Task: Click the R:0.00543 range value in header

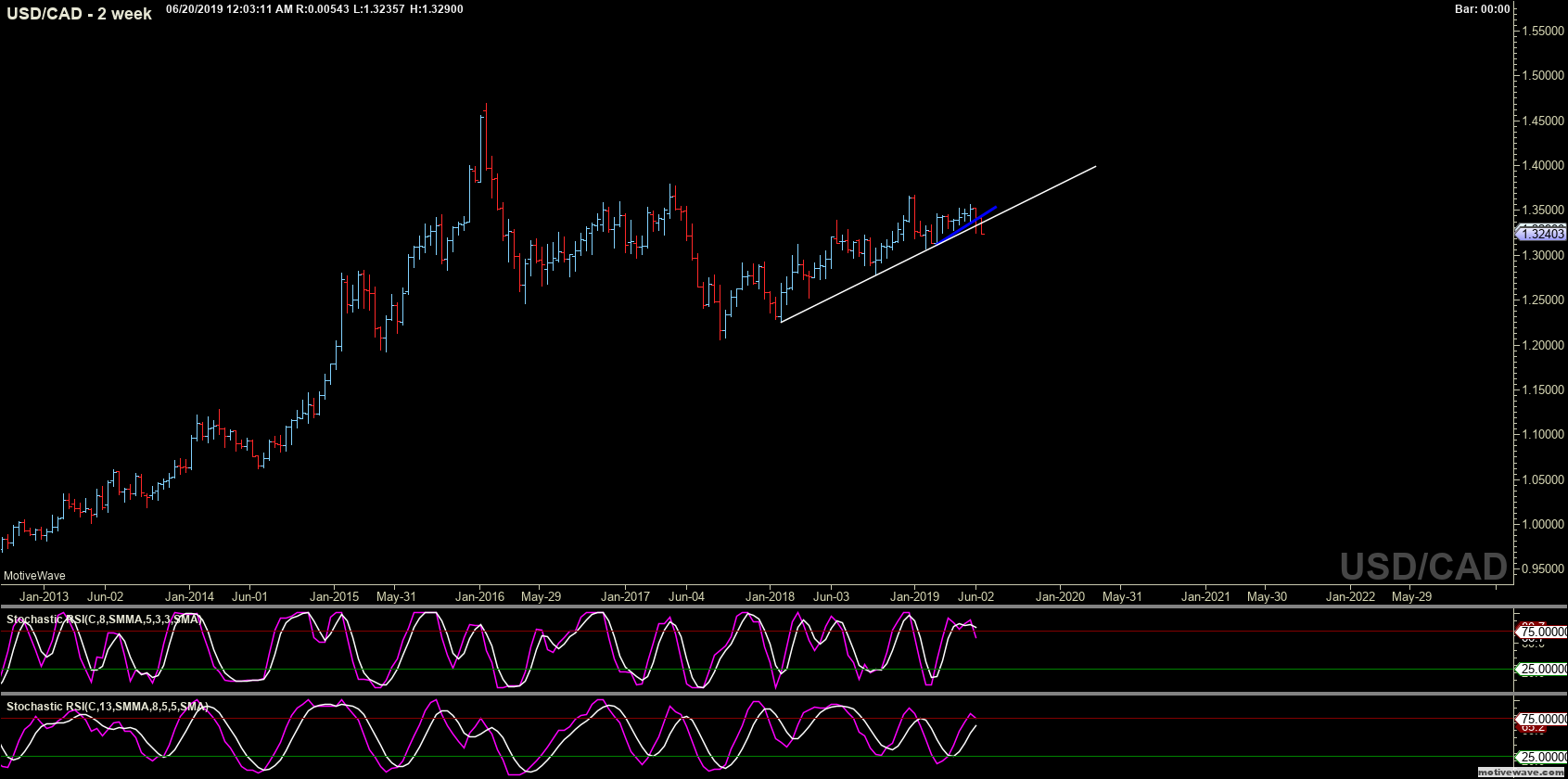Action: click(x=323, y=9)
